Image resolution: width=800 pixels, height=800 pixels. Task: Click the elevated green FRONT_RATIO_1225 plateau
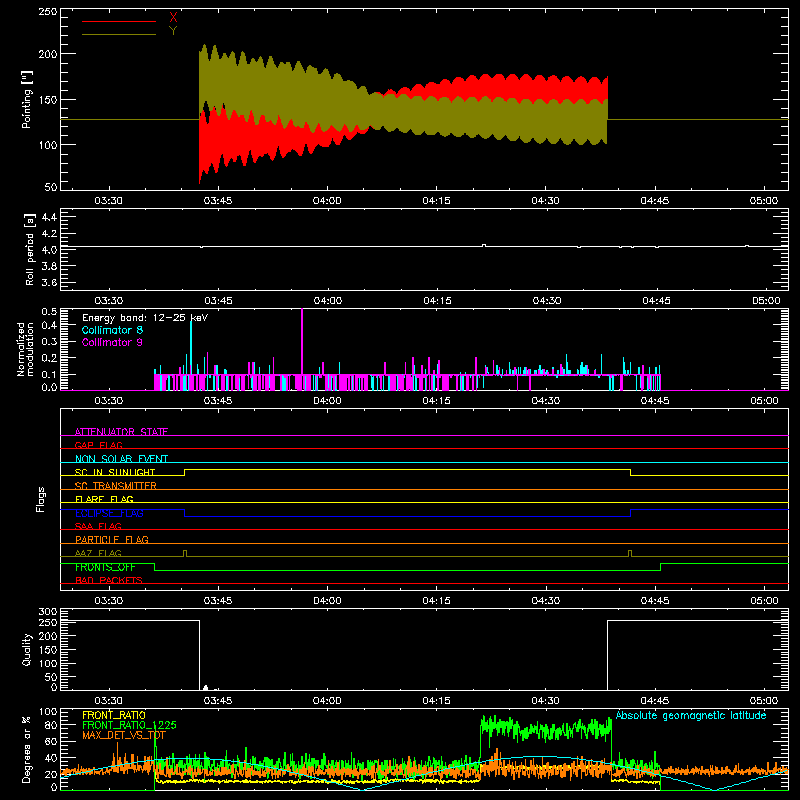(545, 729)
